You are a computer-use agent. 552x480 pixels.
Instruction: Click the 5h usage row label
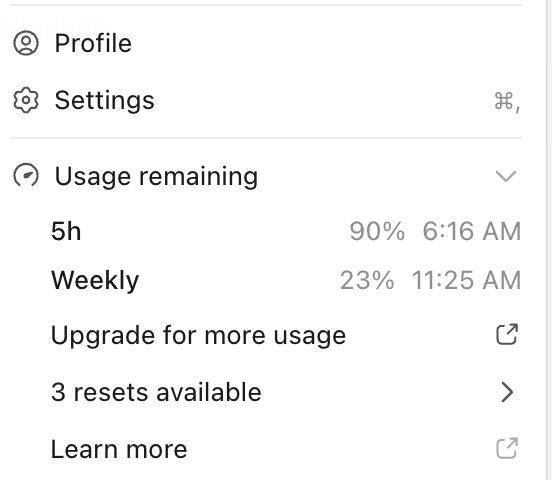pyautogui.click(x=66, y=231)
